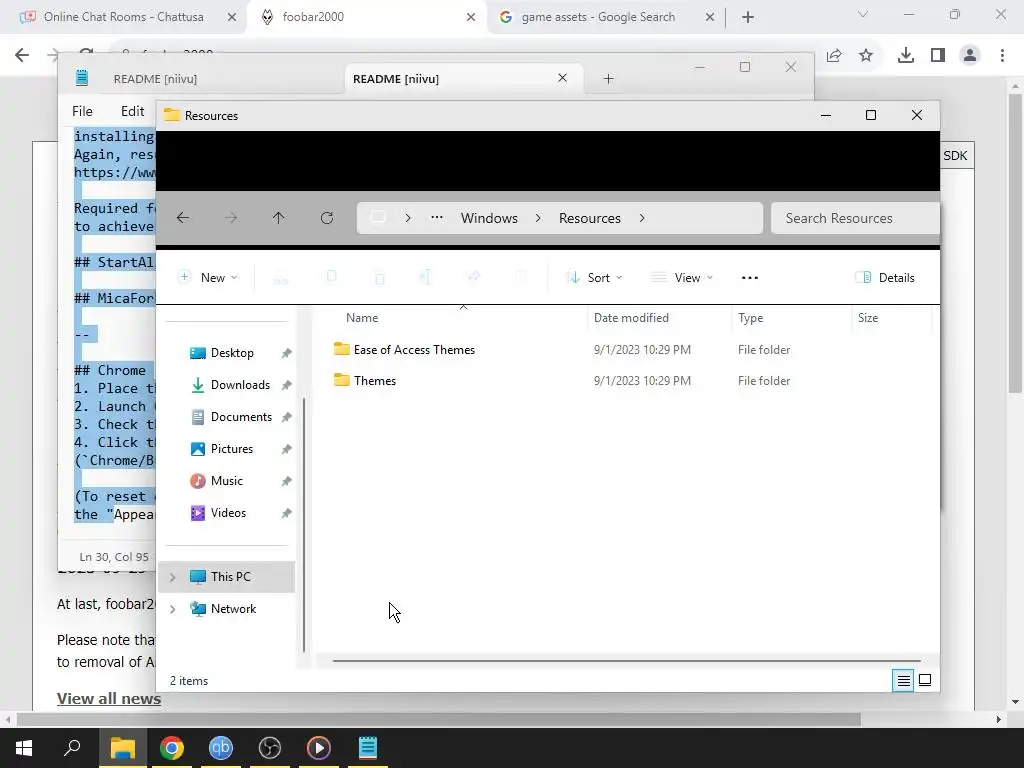This screenshot has width=1024, height=768.
Task: Open Chrome three-dot menu
Action: coord(1002,56)
